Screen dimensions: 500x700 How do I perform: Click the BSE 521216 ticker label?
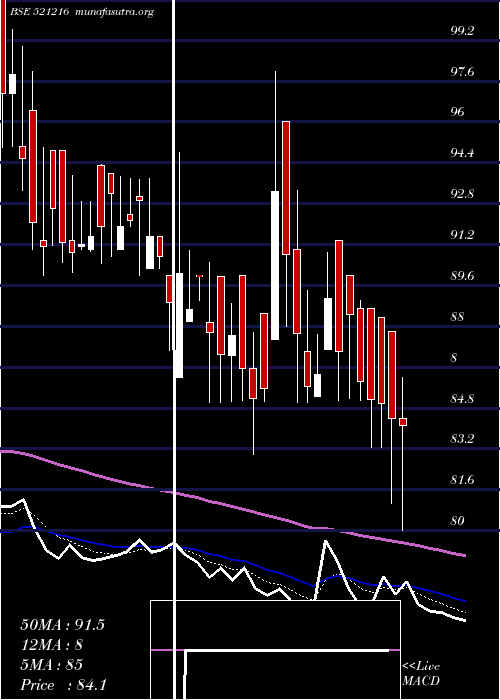point(41,12)
